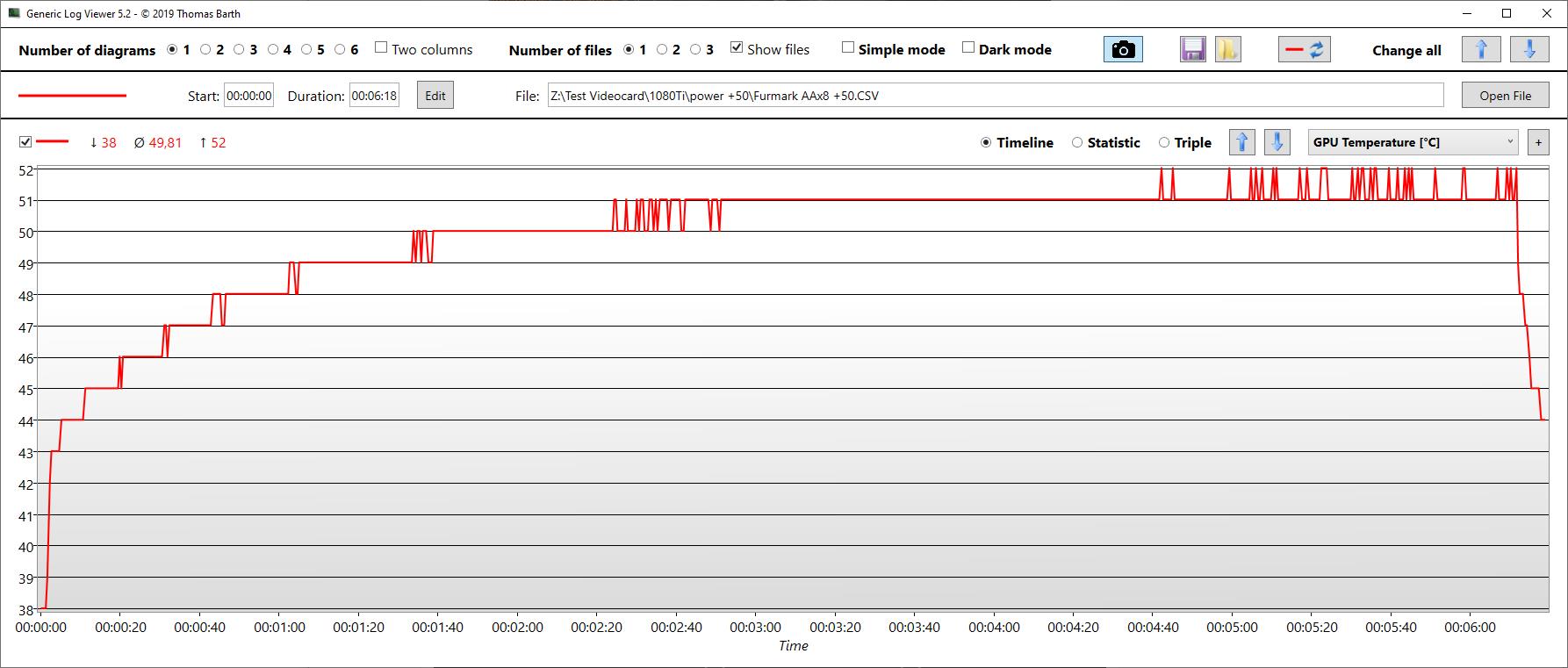Select the Statistic view radio button
This screenshot has width=1568, height=668.
coord(1077,143)
